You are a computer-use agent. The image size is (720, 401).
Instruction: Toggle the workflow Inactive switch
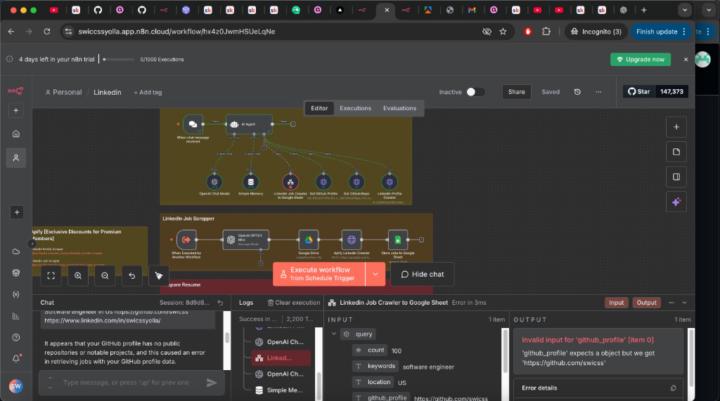tap(474, 92)
